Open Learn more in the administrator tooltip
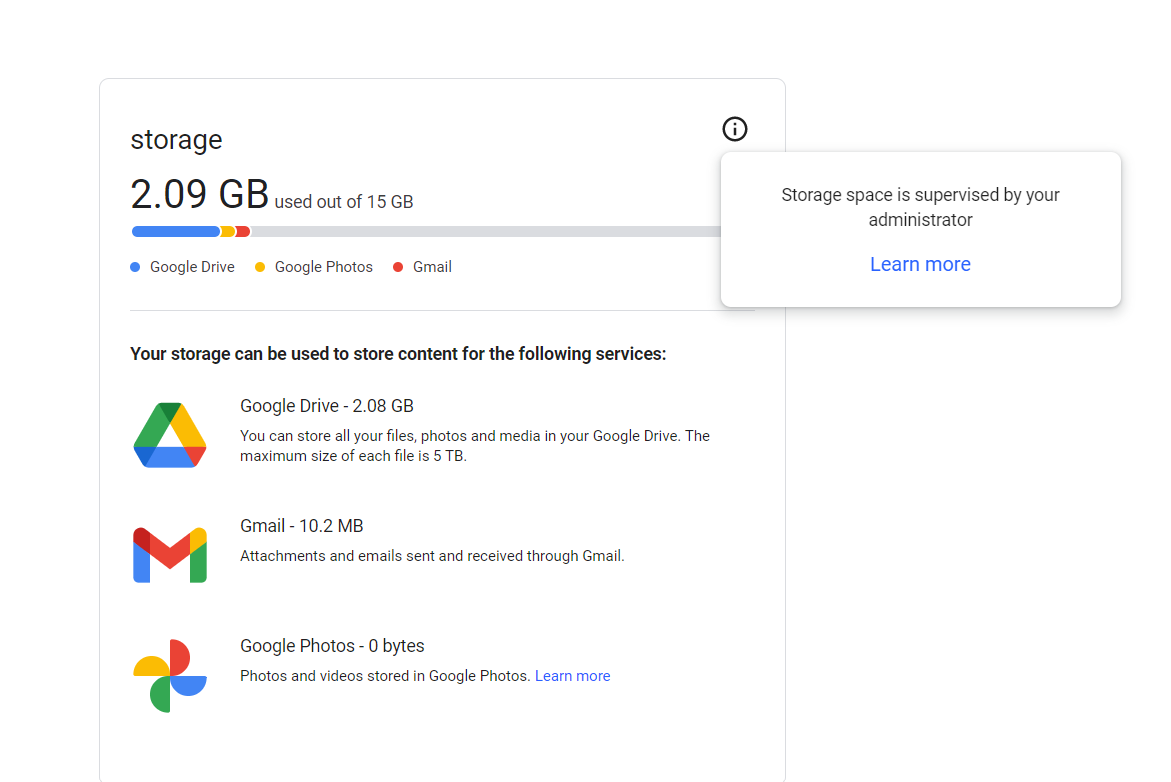 (920, 264)
